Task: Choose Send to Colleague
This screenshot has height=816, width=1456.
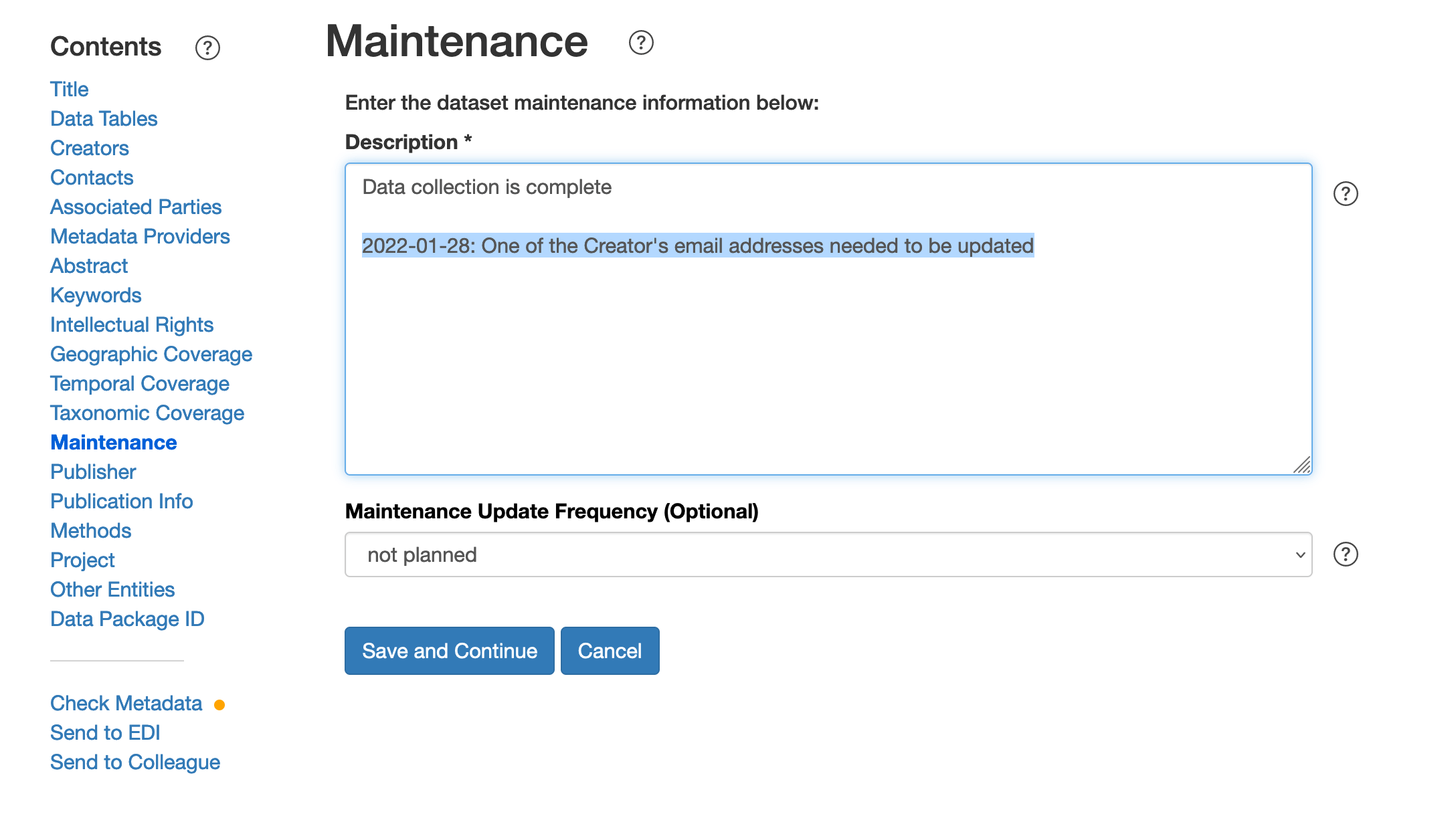Action: (x=135, y=762)
